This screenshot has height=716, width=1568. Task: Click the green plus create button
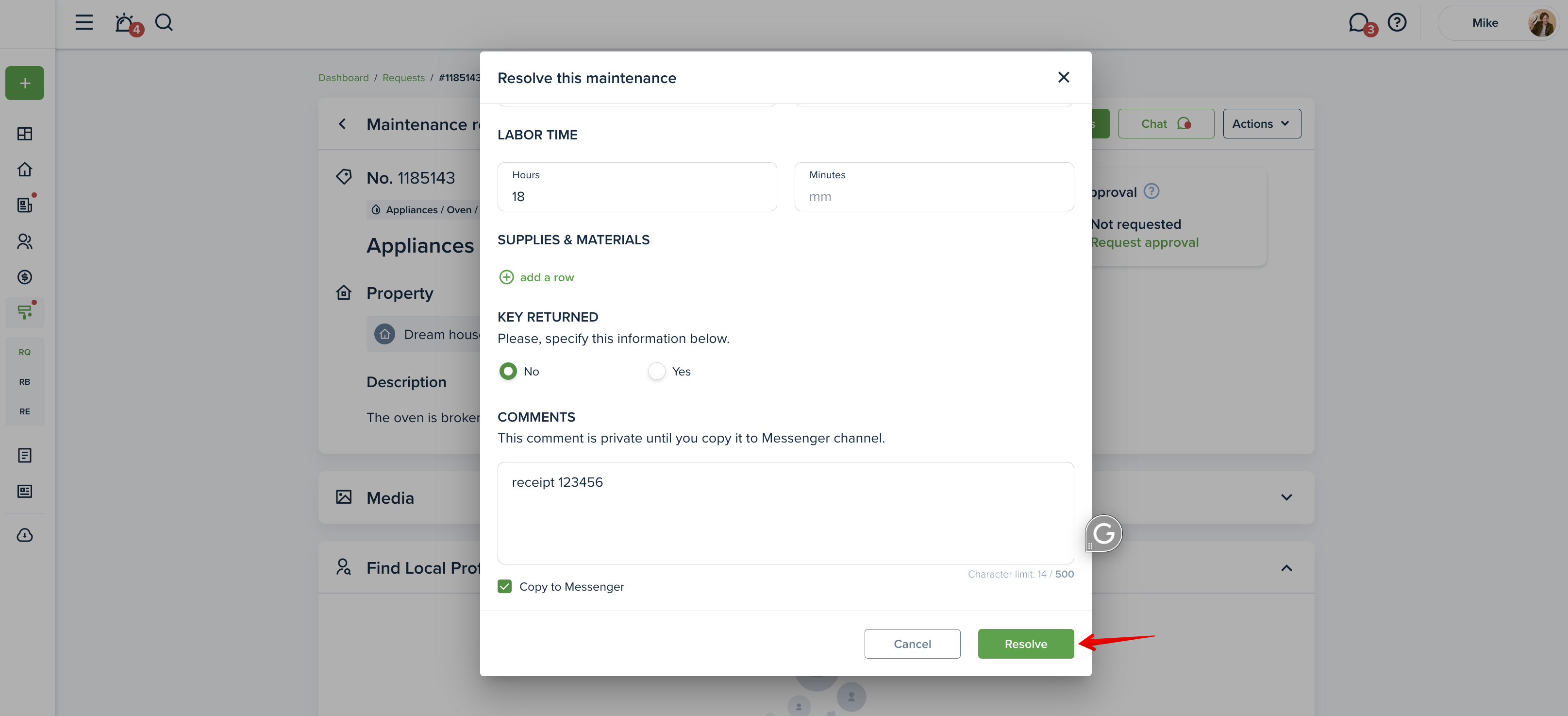point(25,83)
